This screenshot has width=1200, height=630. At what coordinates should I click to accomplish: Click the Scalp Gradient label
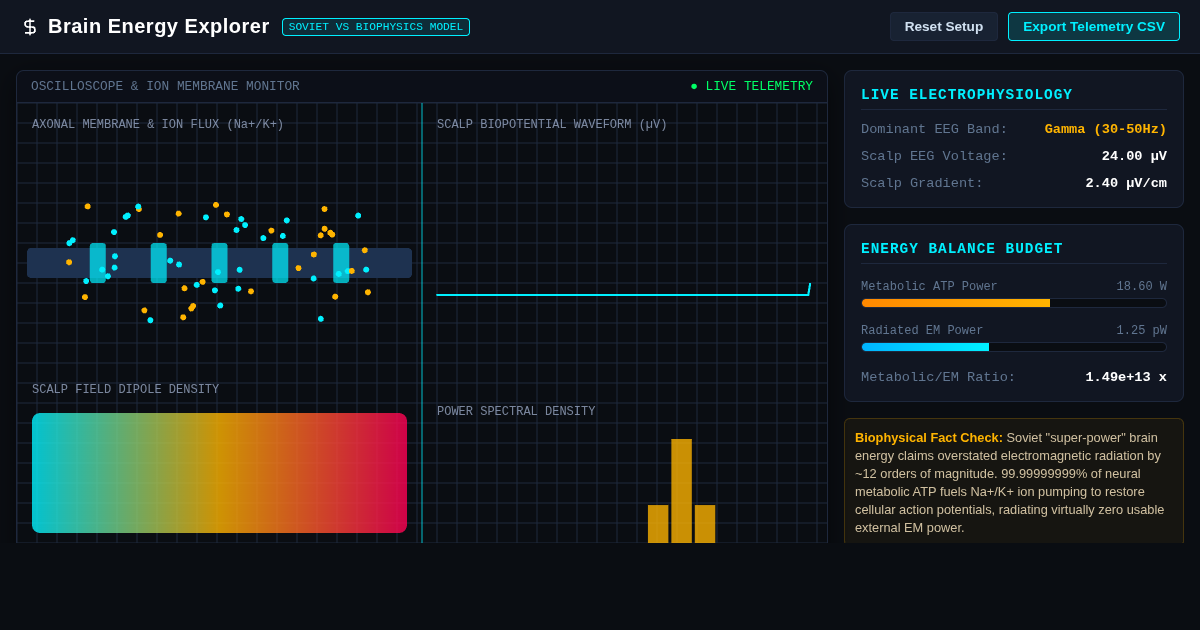pos(922,183)
